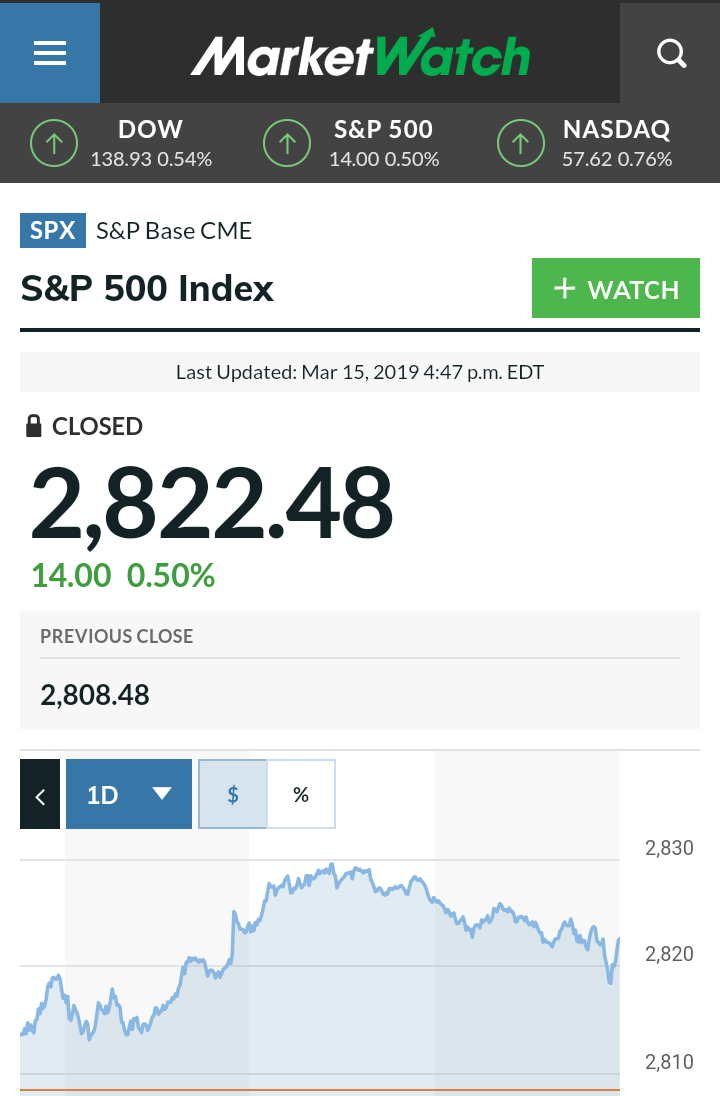Click the plus icon on WATCH button
The image size is (720, 1096).
(x=564, y=288)
